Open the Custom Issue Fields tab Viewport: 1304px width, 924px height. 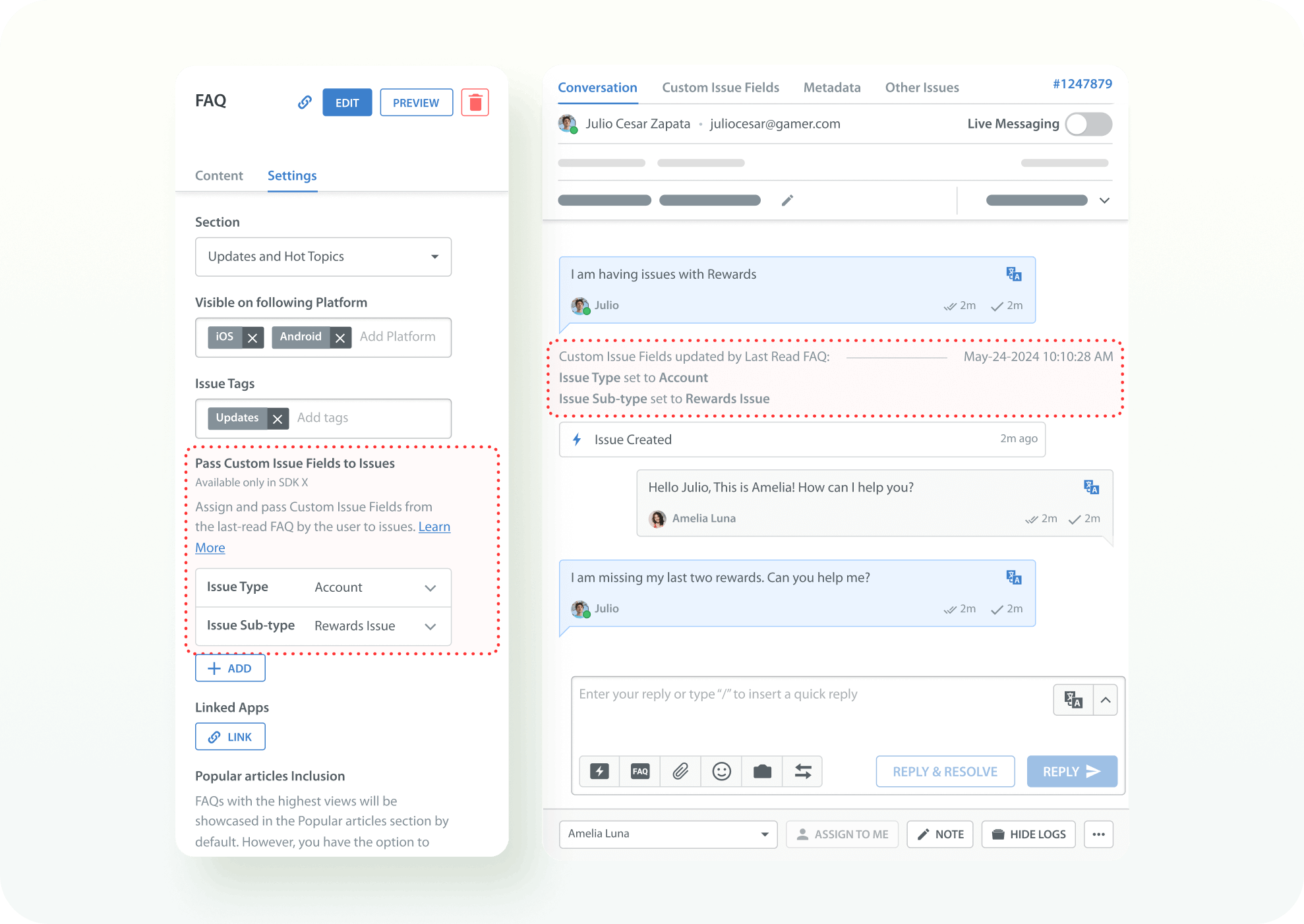click(x=720, y=88)
